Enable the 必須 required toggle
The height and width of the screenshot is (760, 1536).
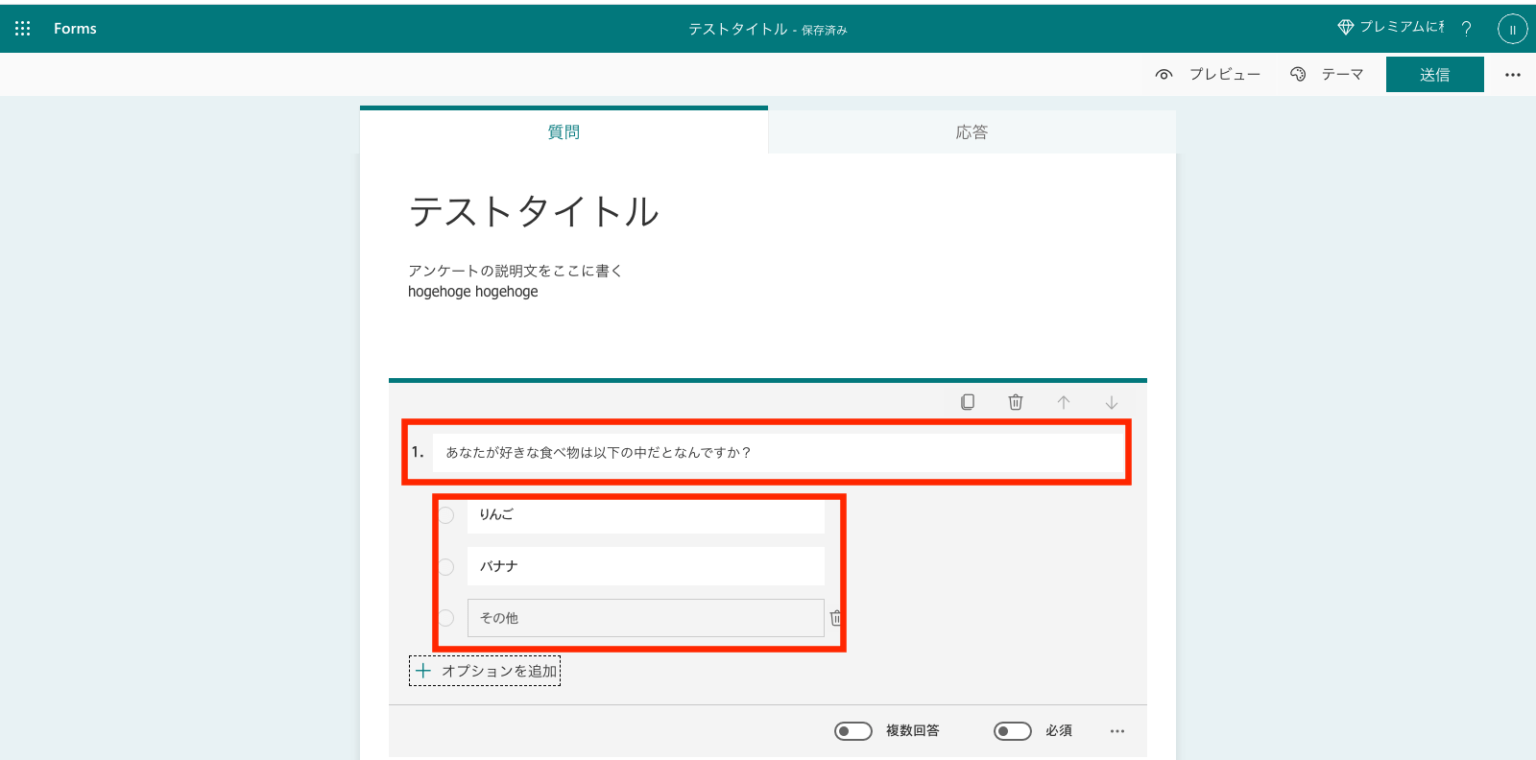coord(1012,731)
